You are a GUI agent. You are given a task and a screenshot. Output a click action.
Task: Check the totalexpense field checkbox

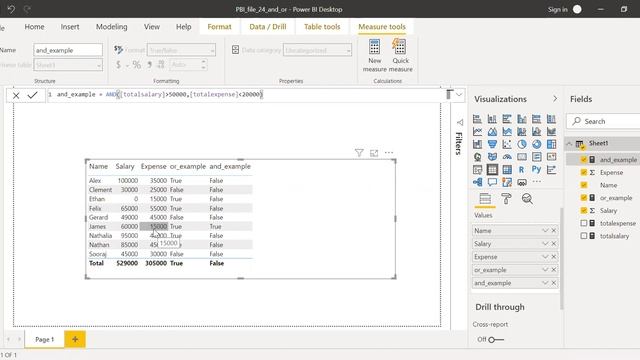click(584, 223)
